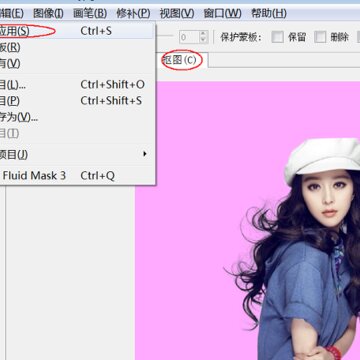
Task: Open the 视图(V) view menu
Action: pos(177,14)
